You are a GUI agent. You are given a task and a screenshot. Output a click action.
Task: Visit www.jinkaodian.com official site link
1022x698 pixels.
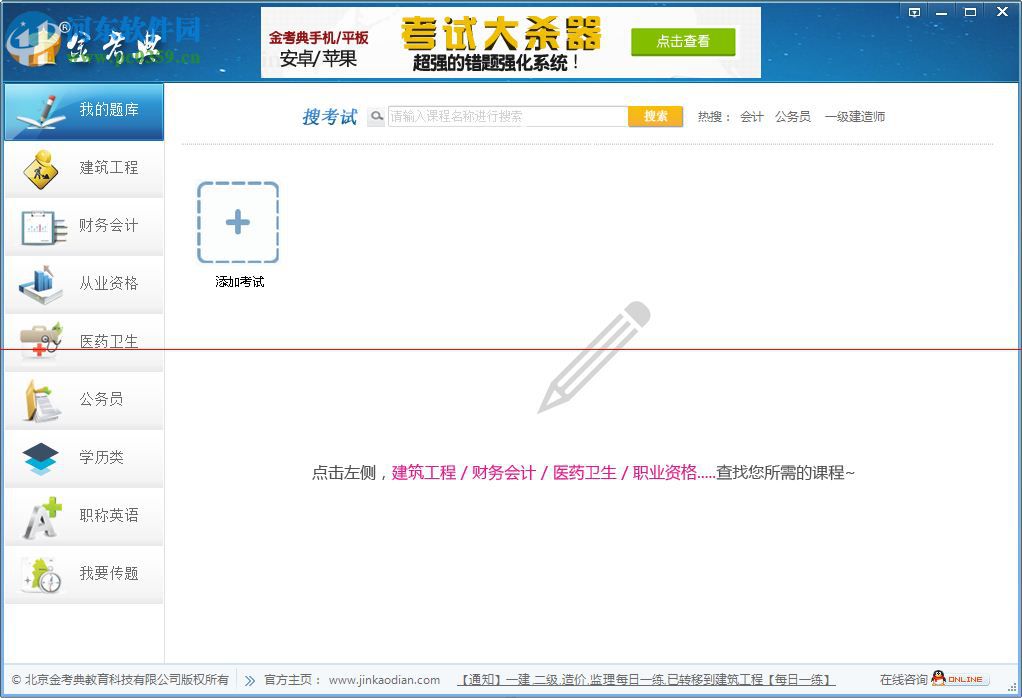tap(384, 679)
